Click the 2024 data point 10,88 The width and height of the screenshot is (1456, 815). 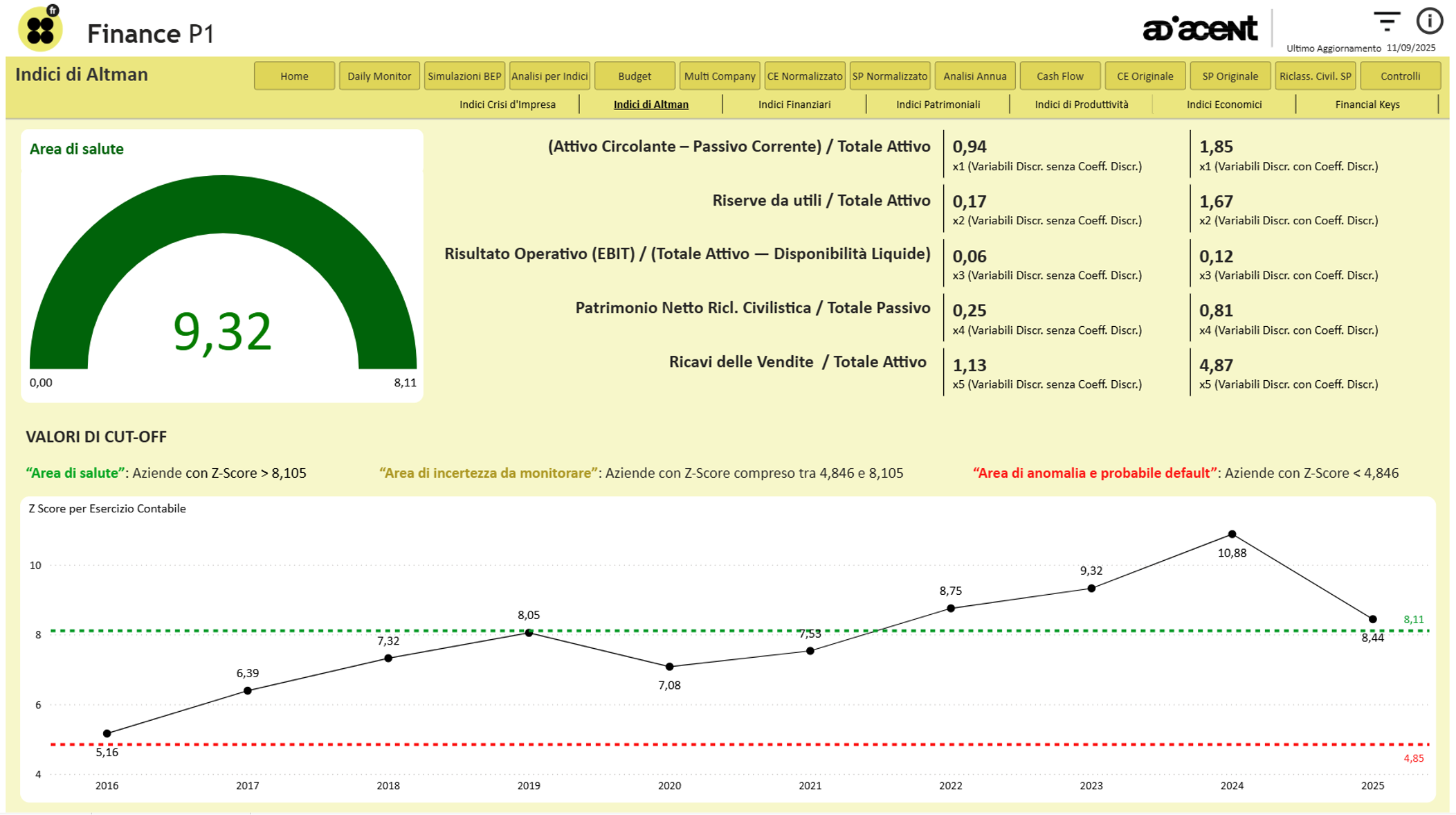click(x=1232, y=535)
